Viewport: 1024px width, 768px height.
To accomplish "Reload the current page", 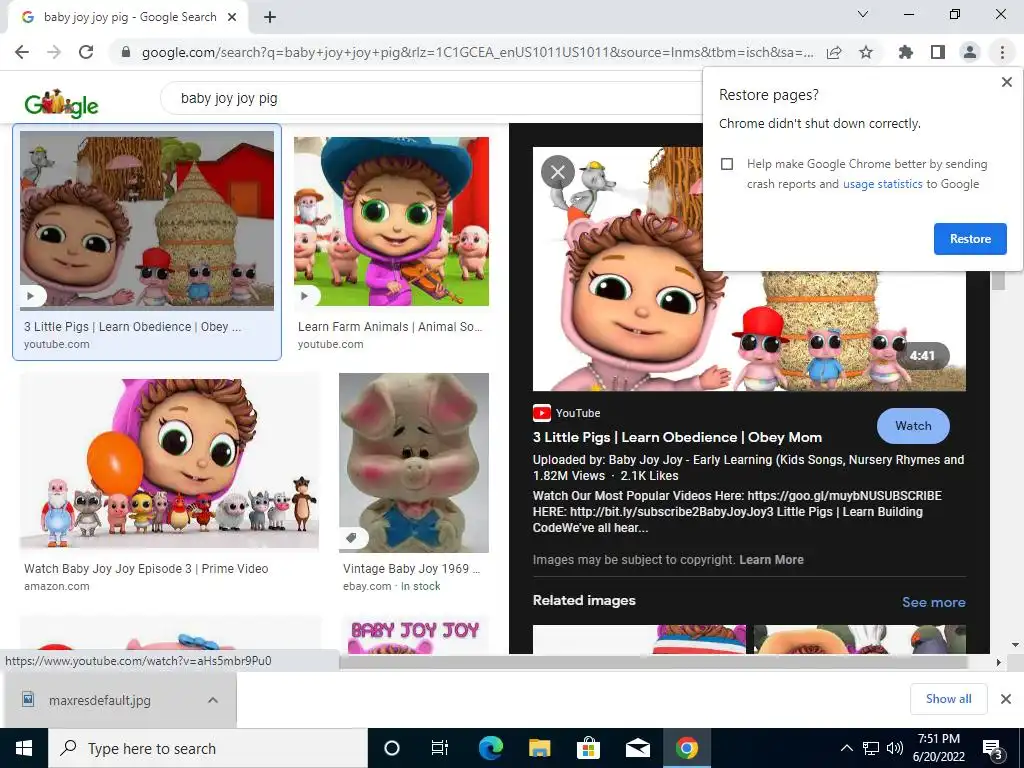I will [86, 52].
